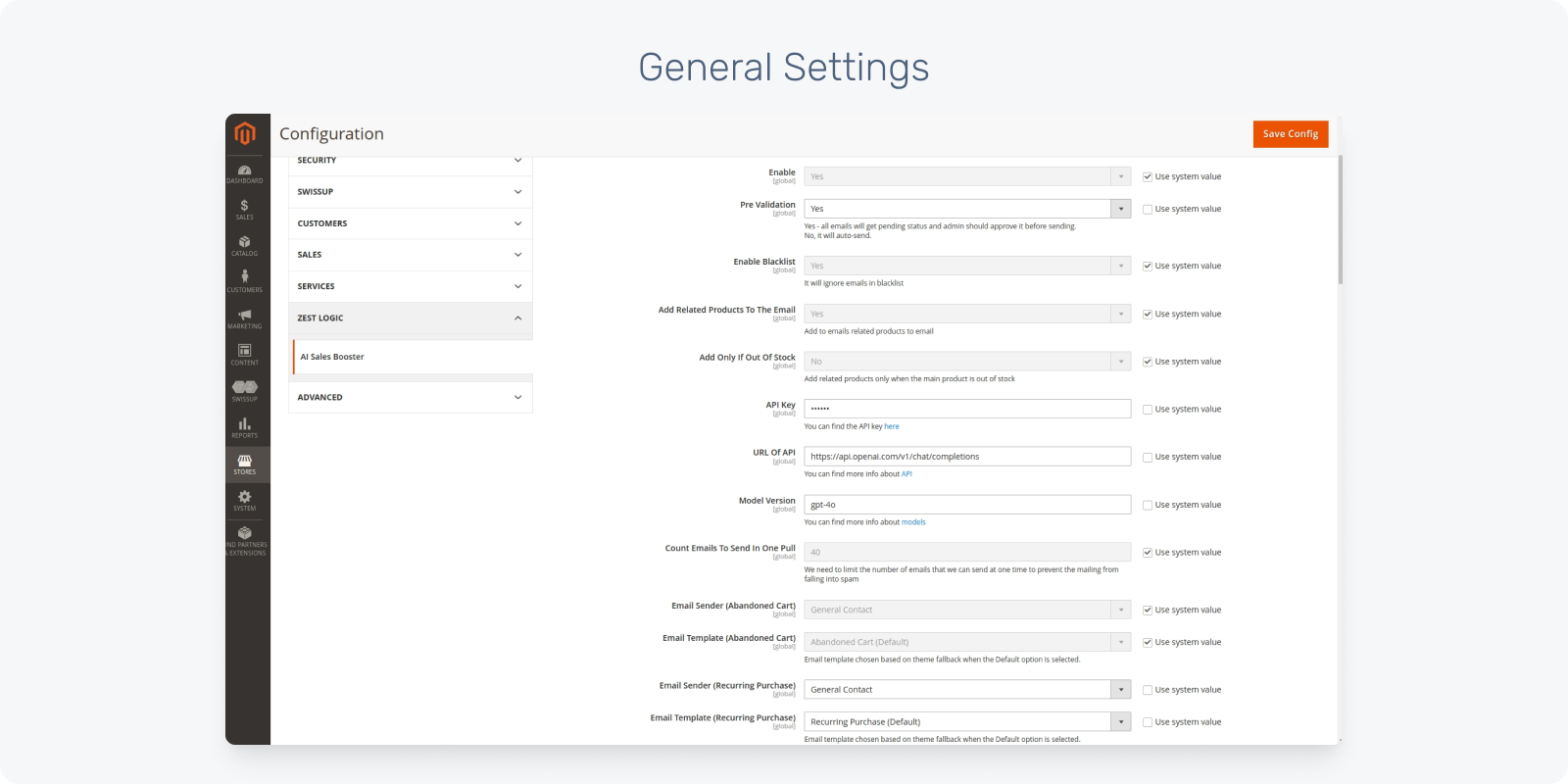Image resolution: width=1568 pixels, height=784 pixels.
Task: Open Email Sender (Recurring Purchase) dropdown
Action: (x=967, y=690)
